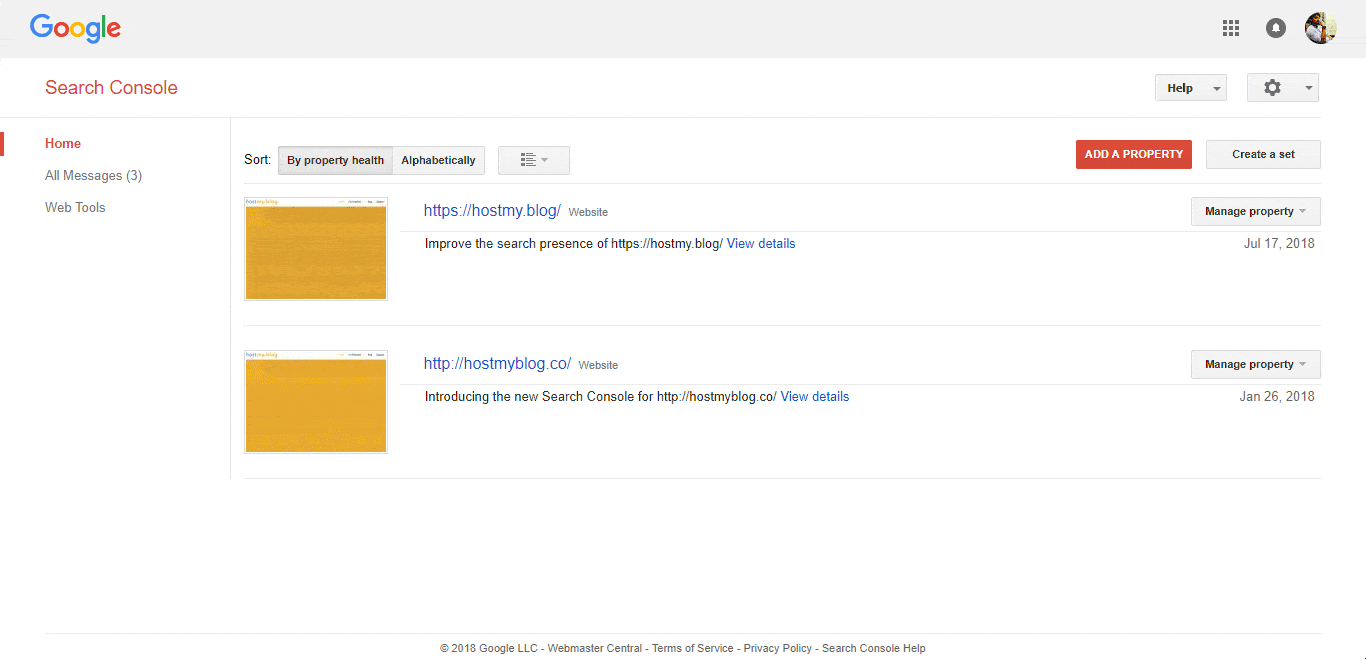The image size is (1366, 659).
Task: Open the Privacy Policy footer link
Action: (x=777, y=648)
